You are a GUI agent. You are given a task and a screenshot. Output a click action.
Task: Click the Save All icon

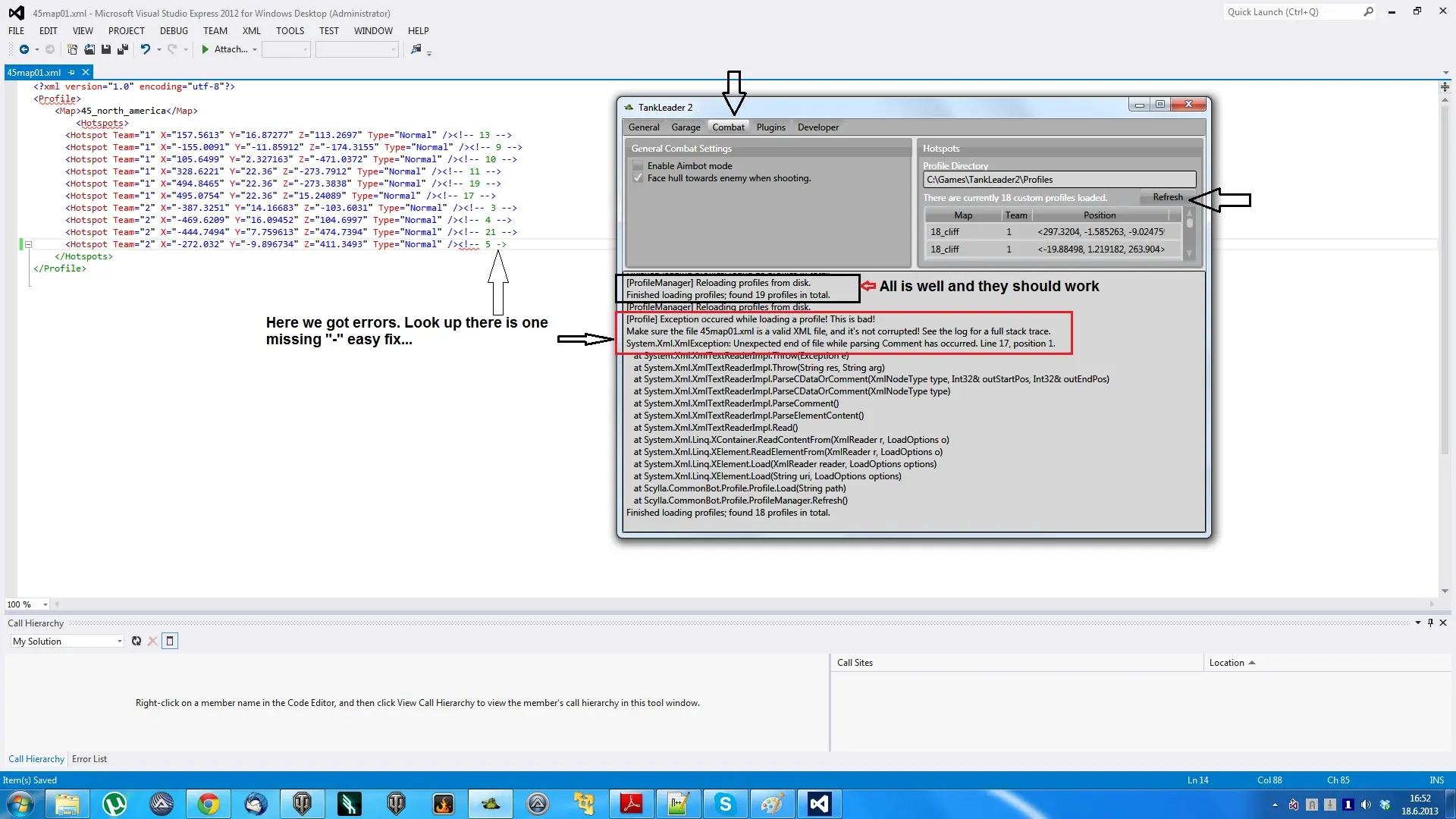coord(123,49)
